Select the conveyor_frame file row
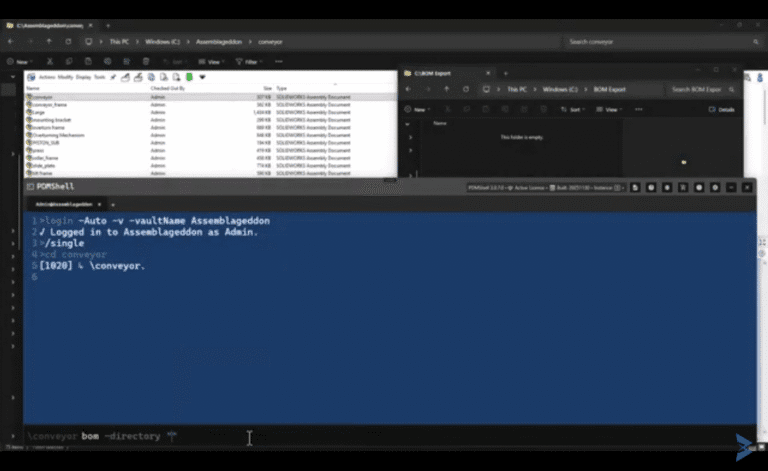 tap(211, 105)
